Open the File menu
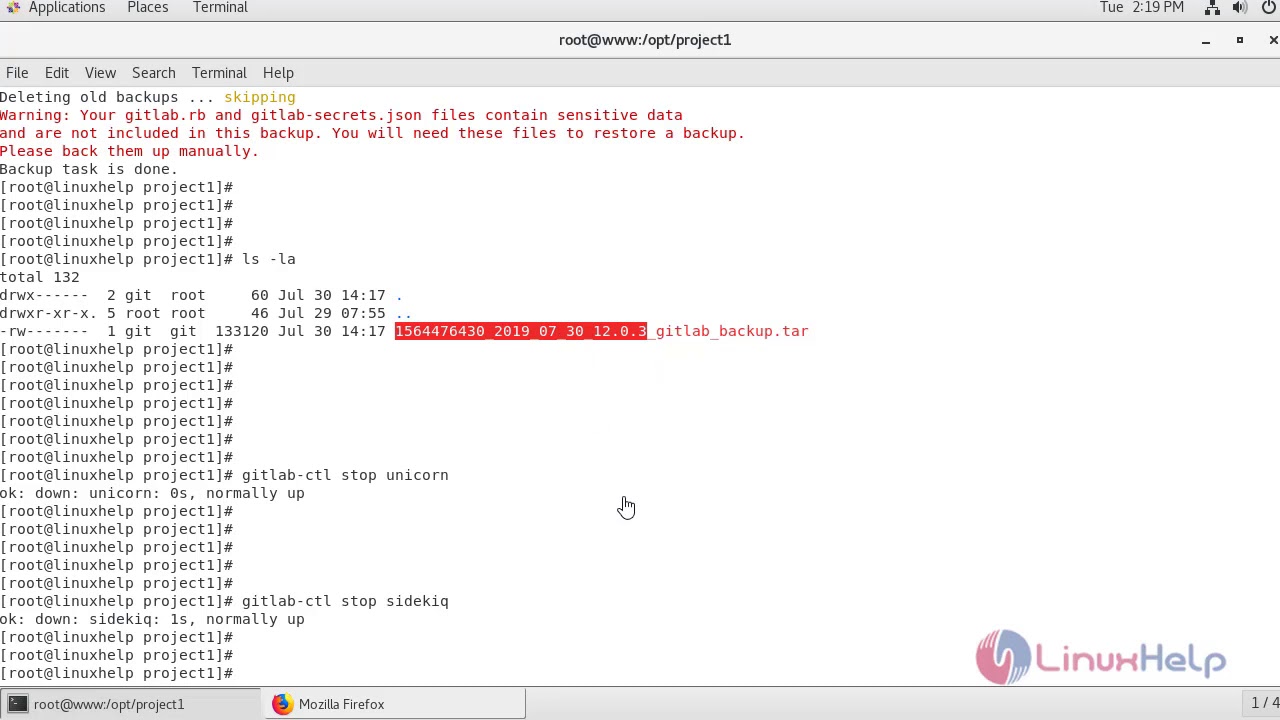The image size is (1280, 720). (x=17, y=73)
